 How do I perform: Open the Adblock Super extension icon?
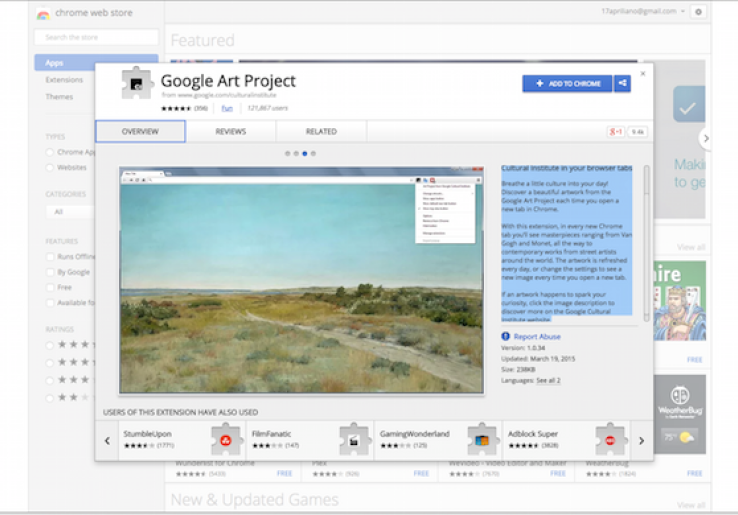pos(610,440)
